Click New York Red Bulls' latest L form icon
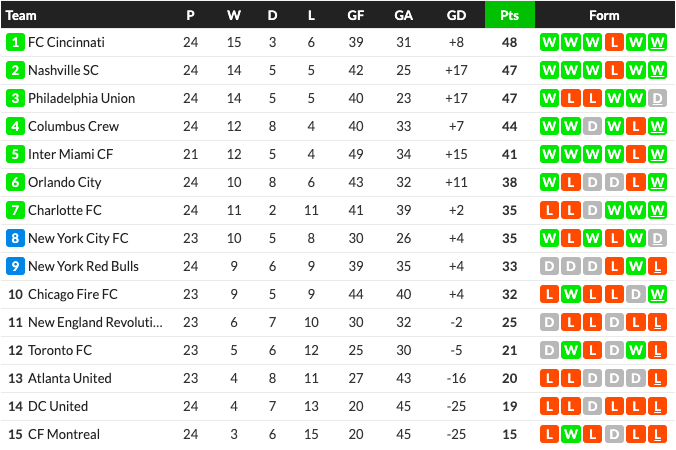The image size is (676, 450). click(x=657, y=266)
